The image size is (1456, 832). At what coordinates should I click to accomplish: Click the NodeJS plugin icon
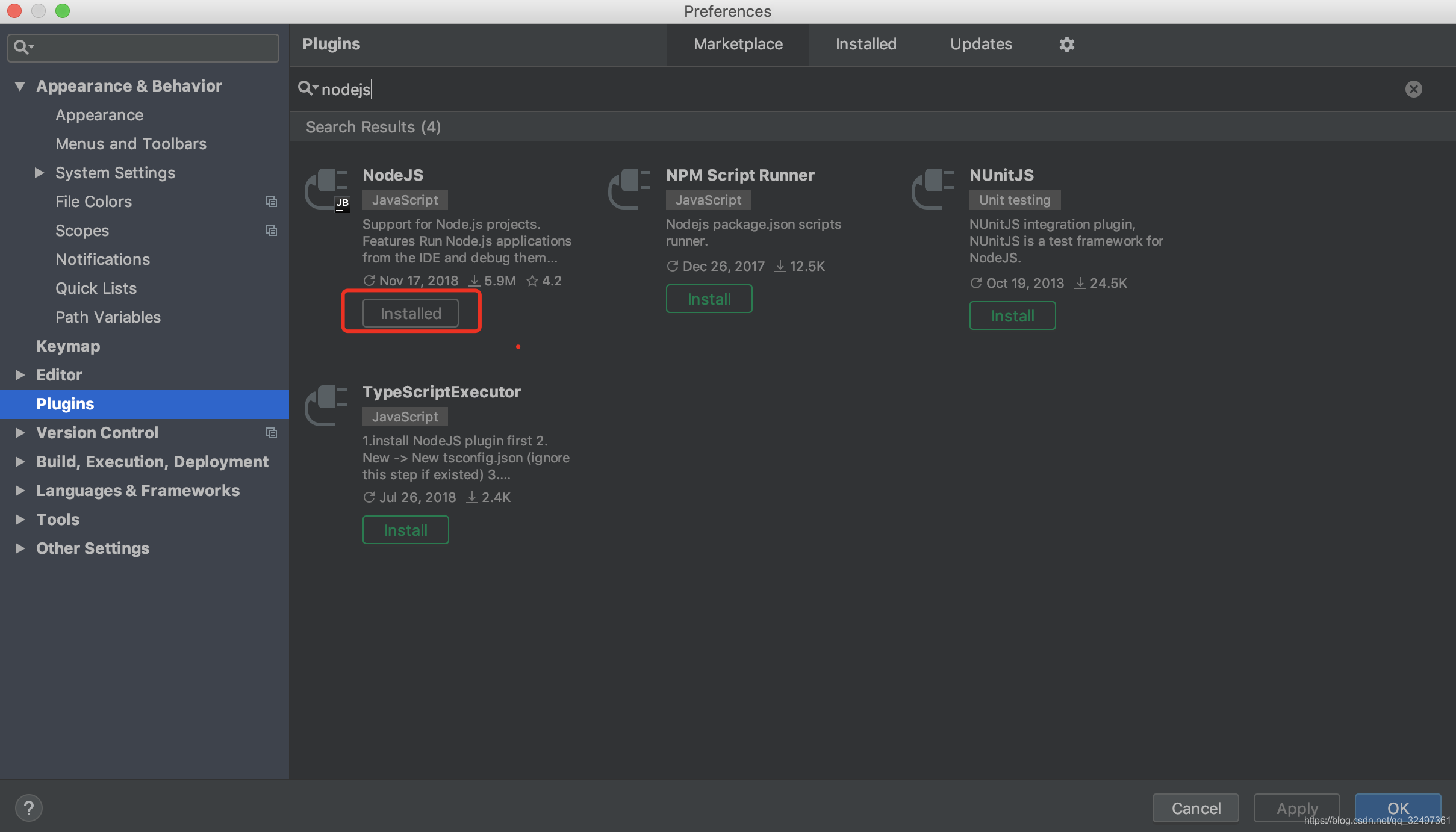[x=326, y=190]
